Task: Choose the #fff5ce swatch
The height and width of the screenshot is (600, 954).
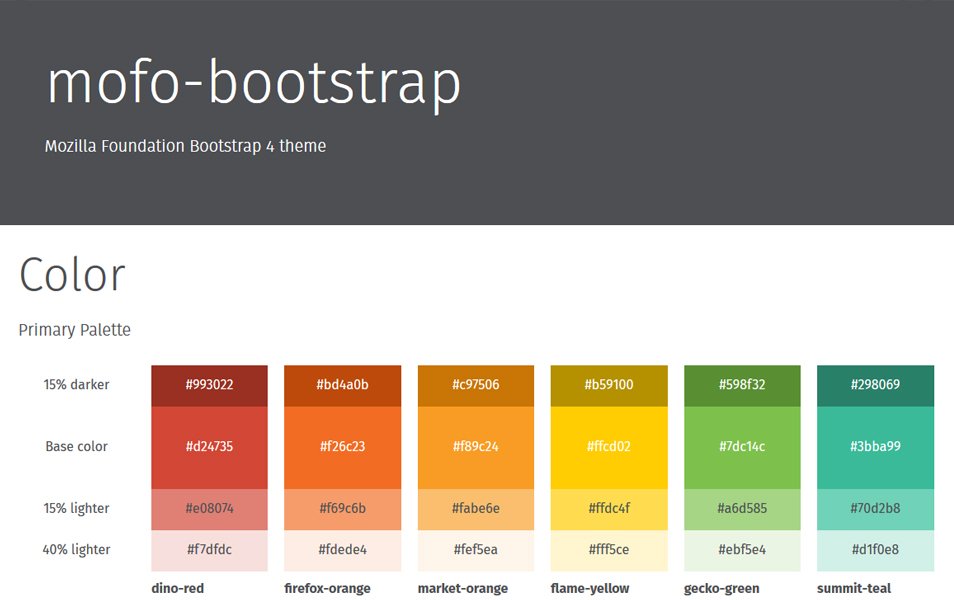Action: coord(609,551)
